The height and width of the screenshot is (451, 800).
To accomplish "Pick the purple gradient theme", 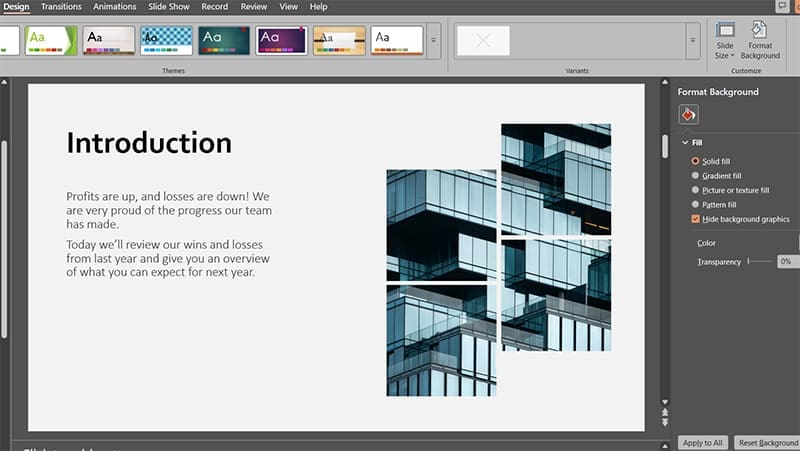I will [x=282, y=40].
